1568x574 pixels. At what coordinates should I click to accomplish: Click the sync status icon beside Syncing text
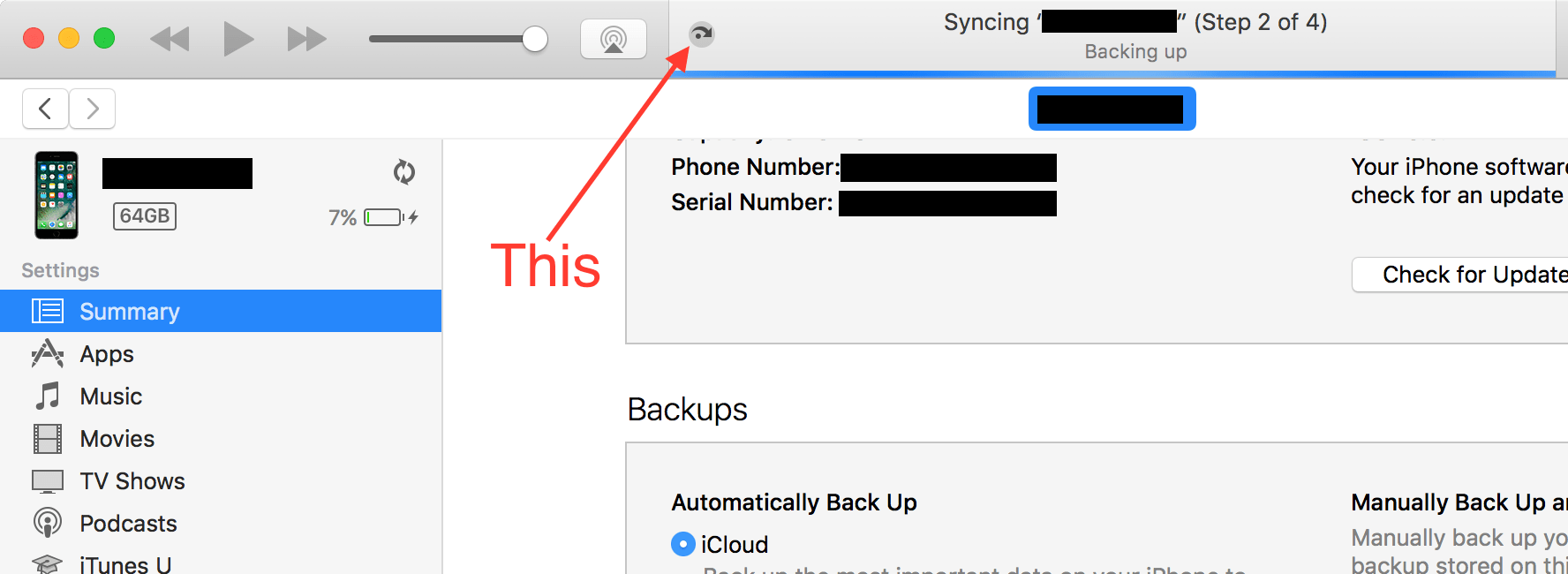point(701,34)
